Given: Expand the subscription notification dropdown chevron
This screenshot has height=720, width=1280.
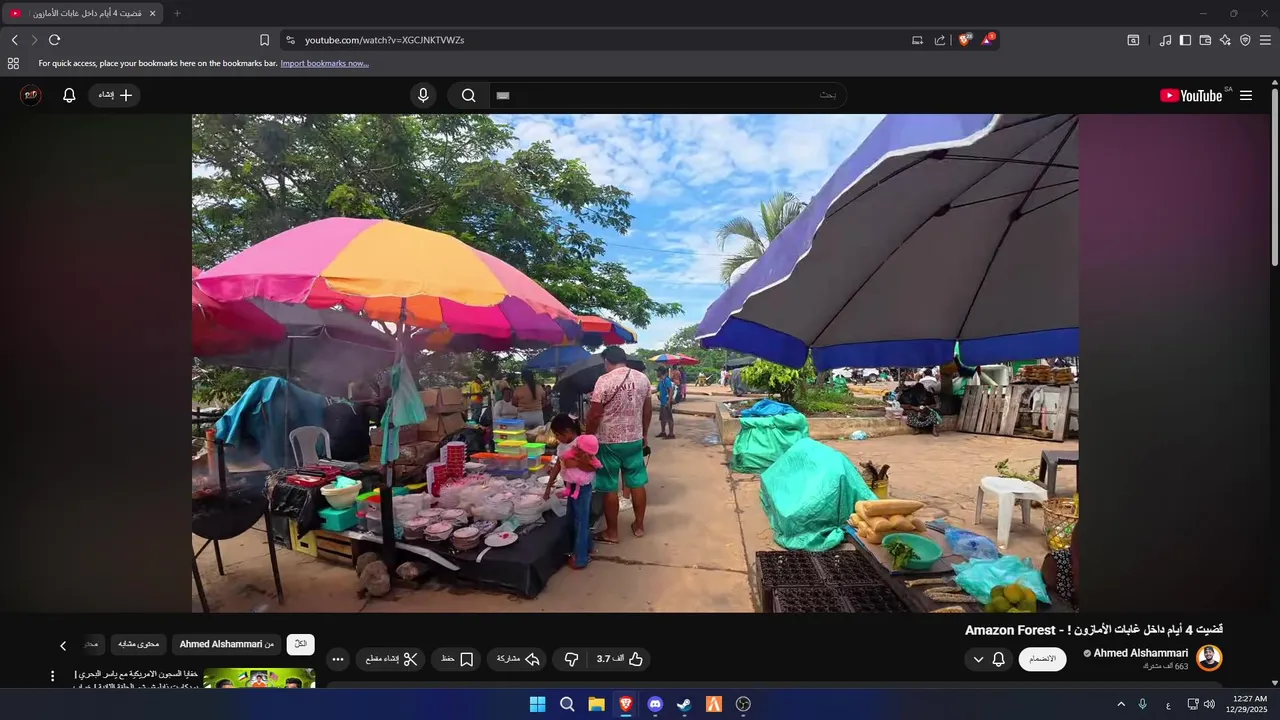Looking at the screenshot, I should [978, 659].
